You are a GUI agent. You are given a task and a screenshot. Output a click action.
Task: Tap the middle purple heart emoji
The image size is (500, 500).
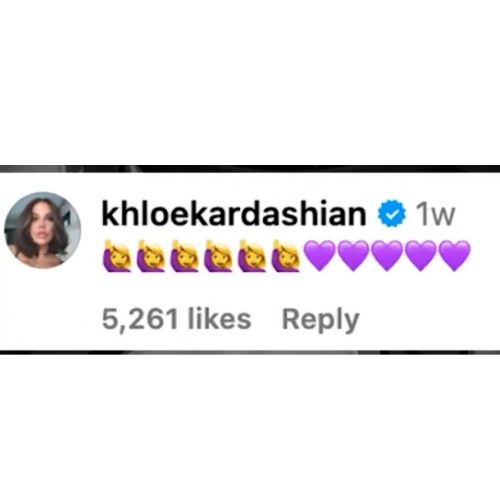[x=387, y=256]
